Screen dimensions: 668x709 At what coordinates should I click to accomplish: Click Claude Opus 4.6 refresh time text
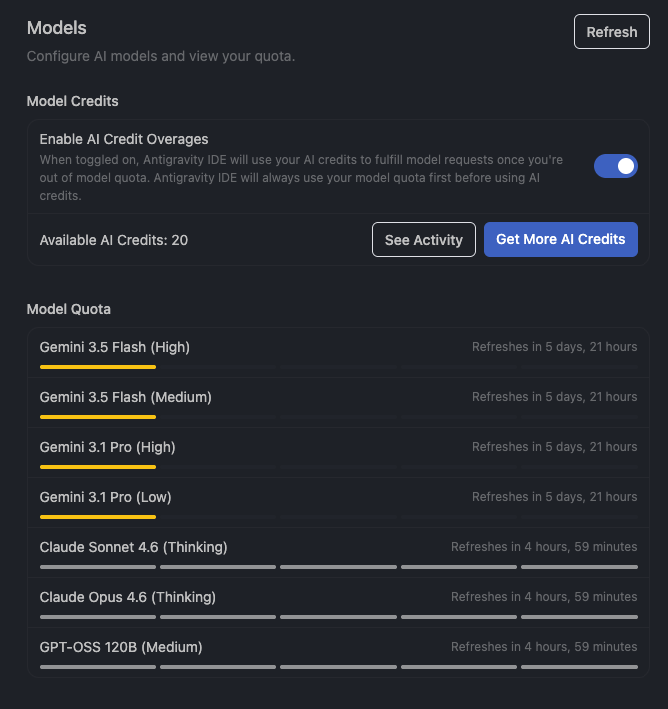point(544,597)
